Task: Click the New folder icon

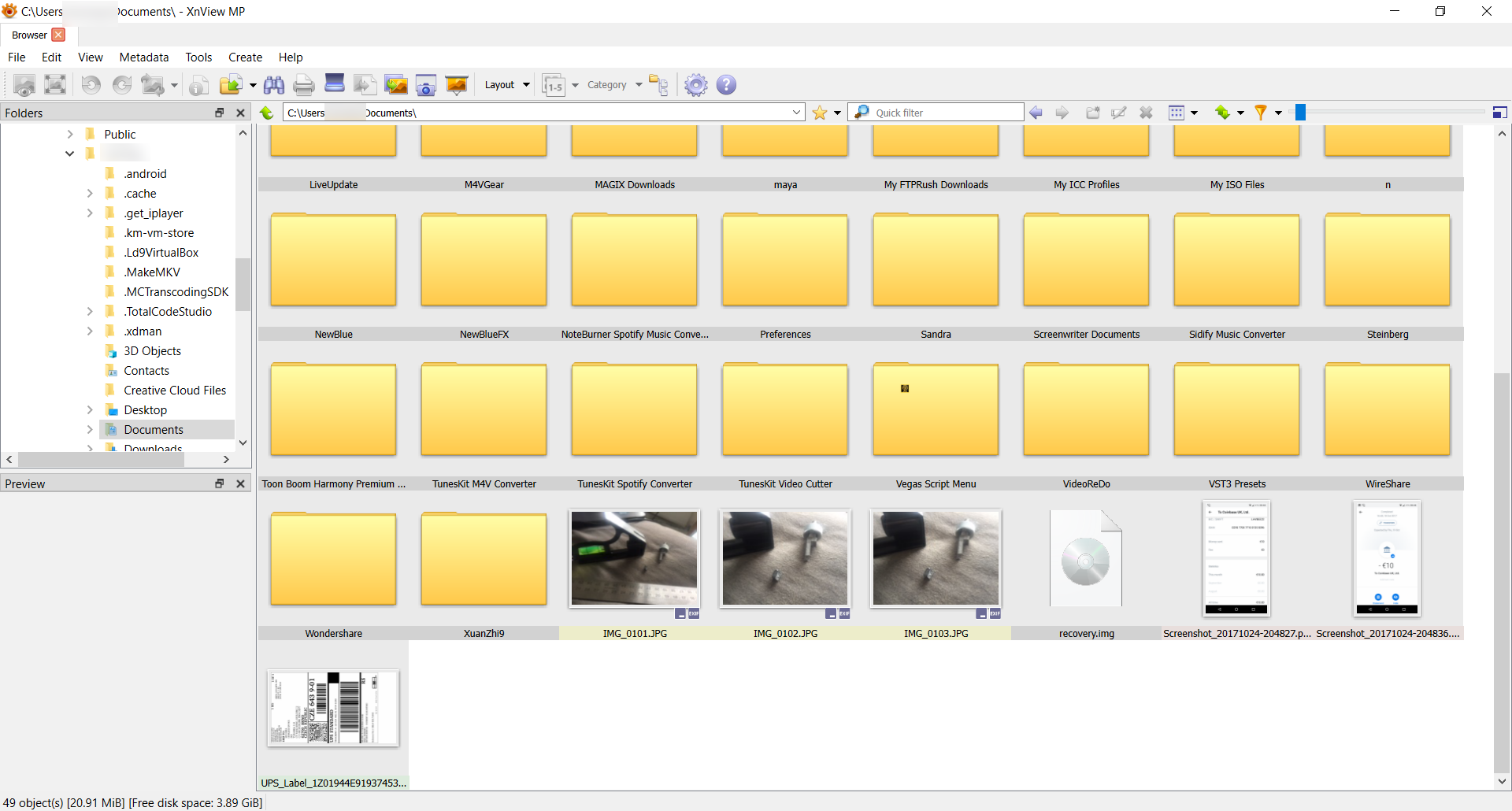Action: tap(1093, 113)
